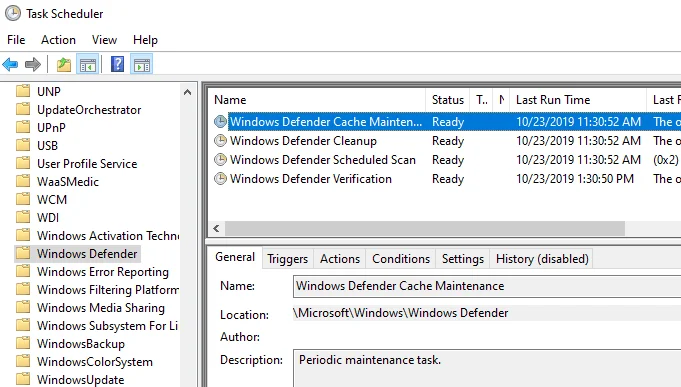Select the Windows Defender Verification task name

pos(311,179)
